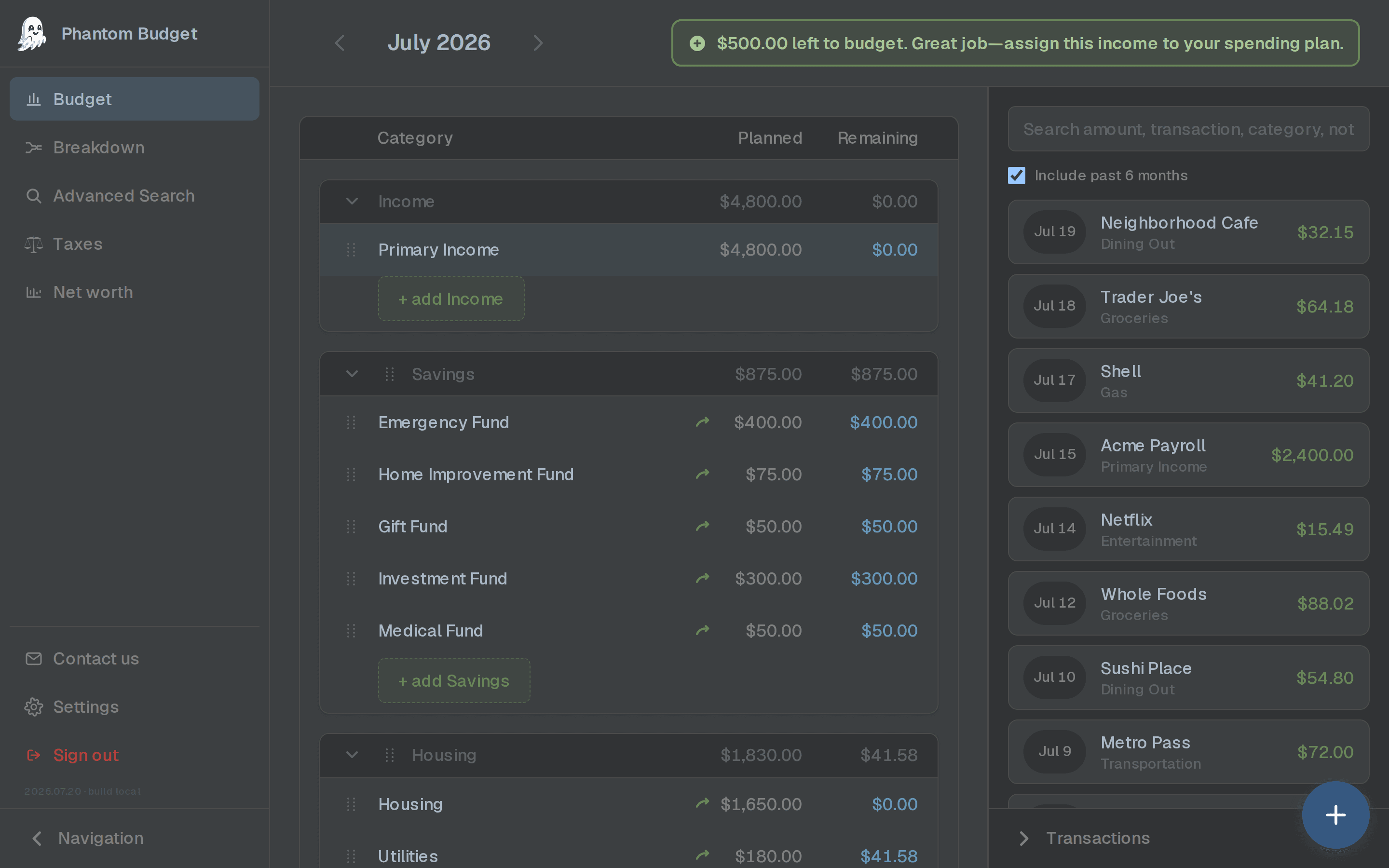The height and width of the screenshot is (868, 1389).
Task: Click the Utilities rollover arrow icon
Action: click(x=703, y=855)
